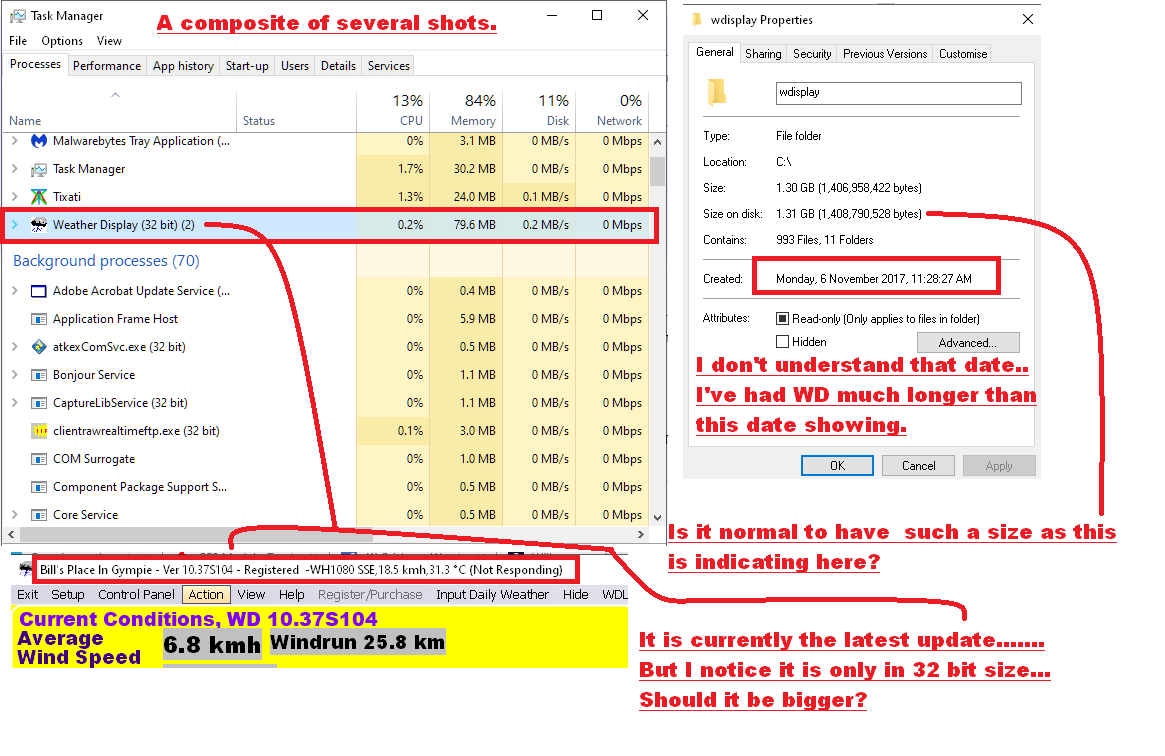Switch to the App history tab
1165x756 pixels.
[184, 66]
